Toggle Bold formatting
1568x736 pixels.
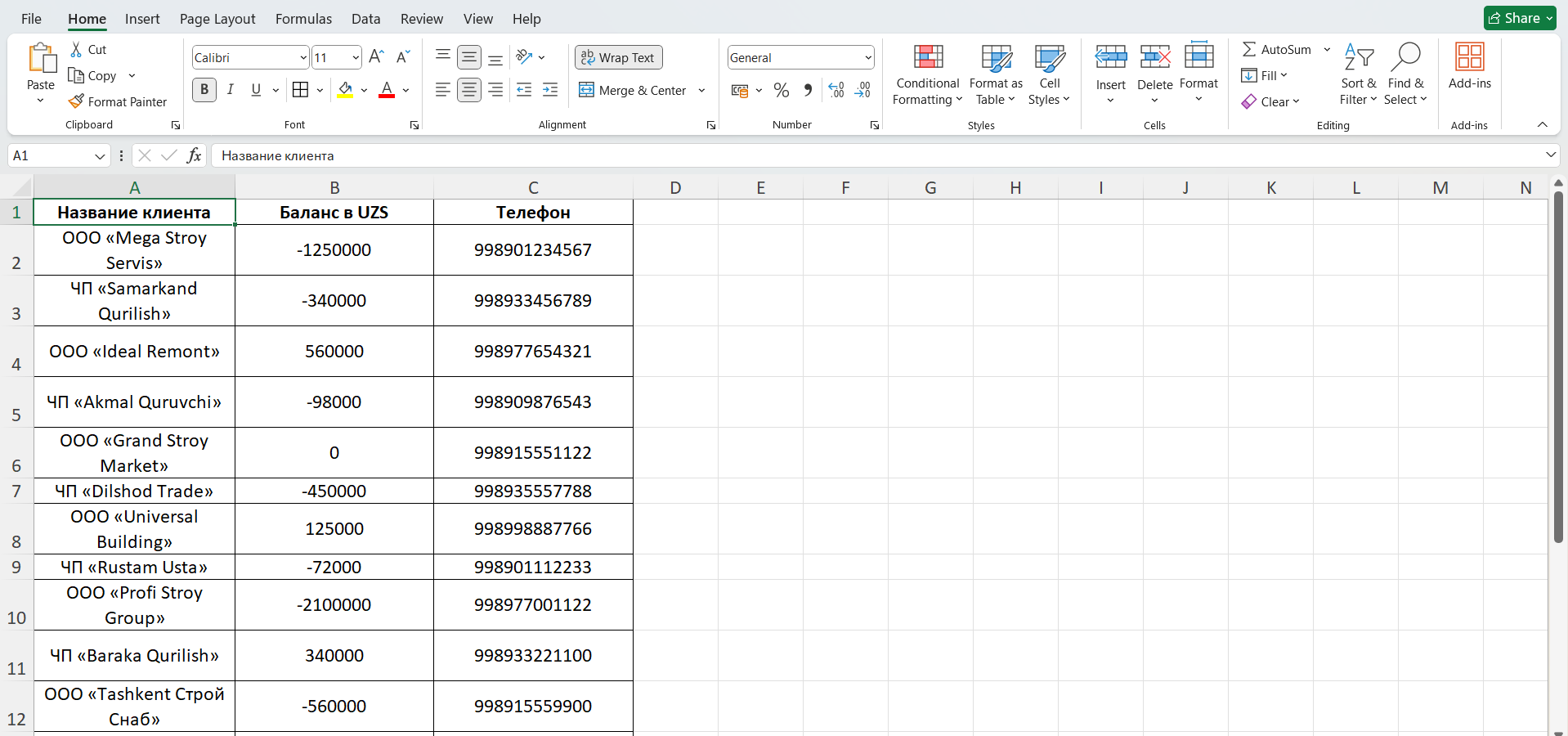[x=204, y=90]
